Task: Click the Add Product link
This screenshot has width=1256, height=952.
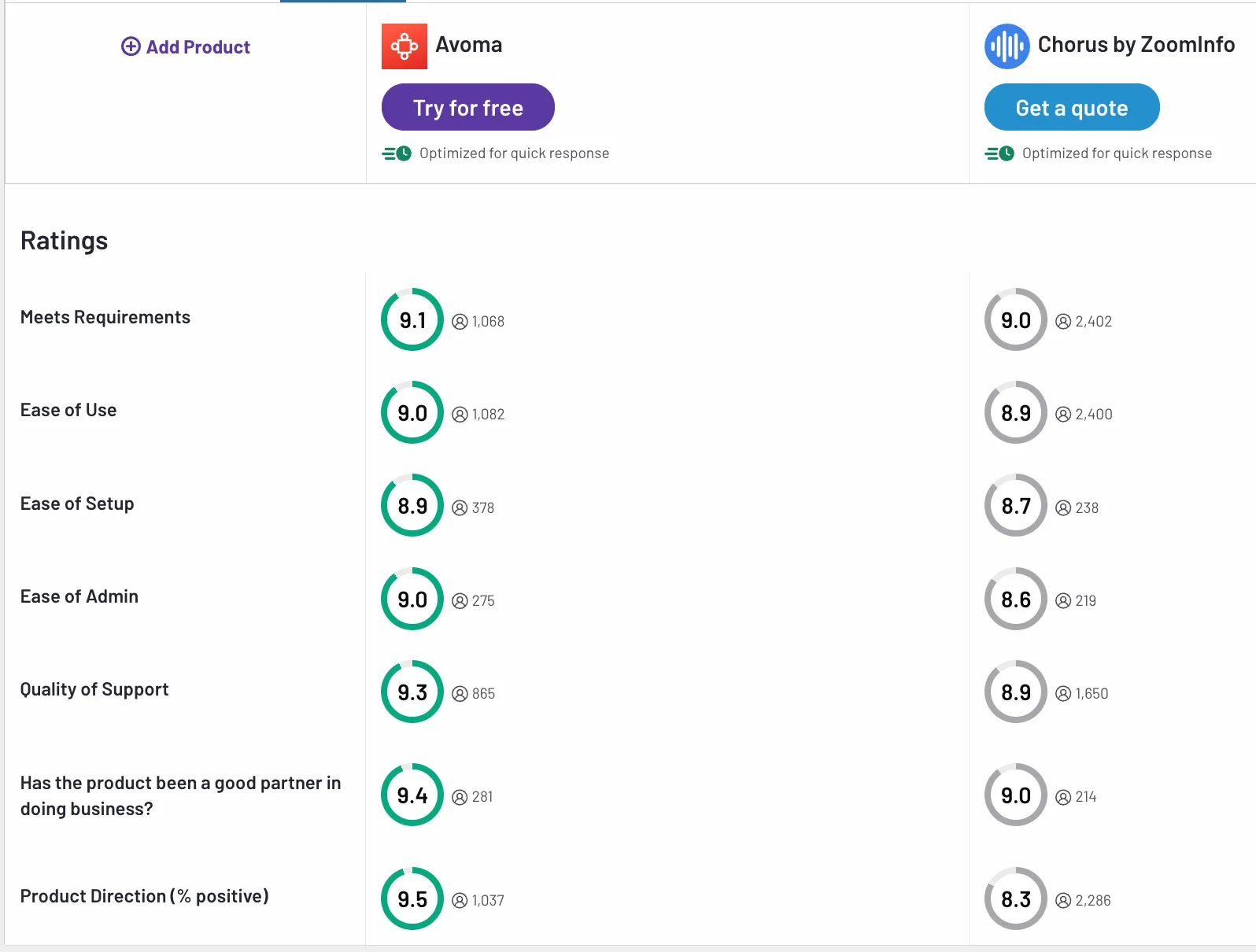Action: pos(186,46)
